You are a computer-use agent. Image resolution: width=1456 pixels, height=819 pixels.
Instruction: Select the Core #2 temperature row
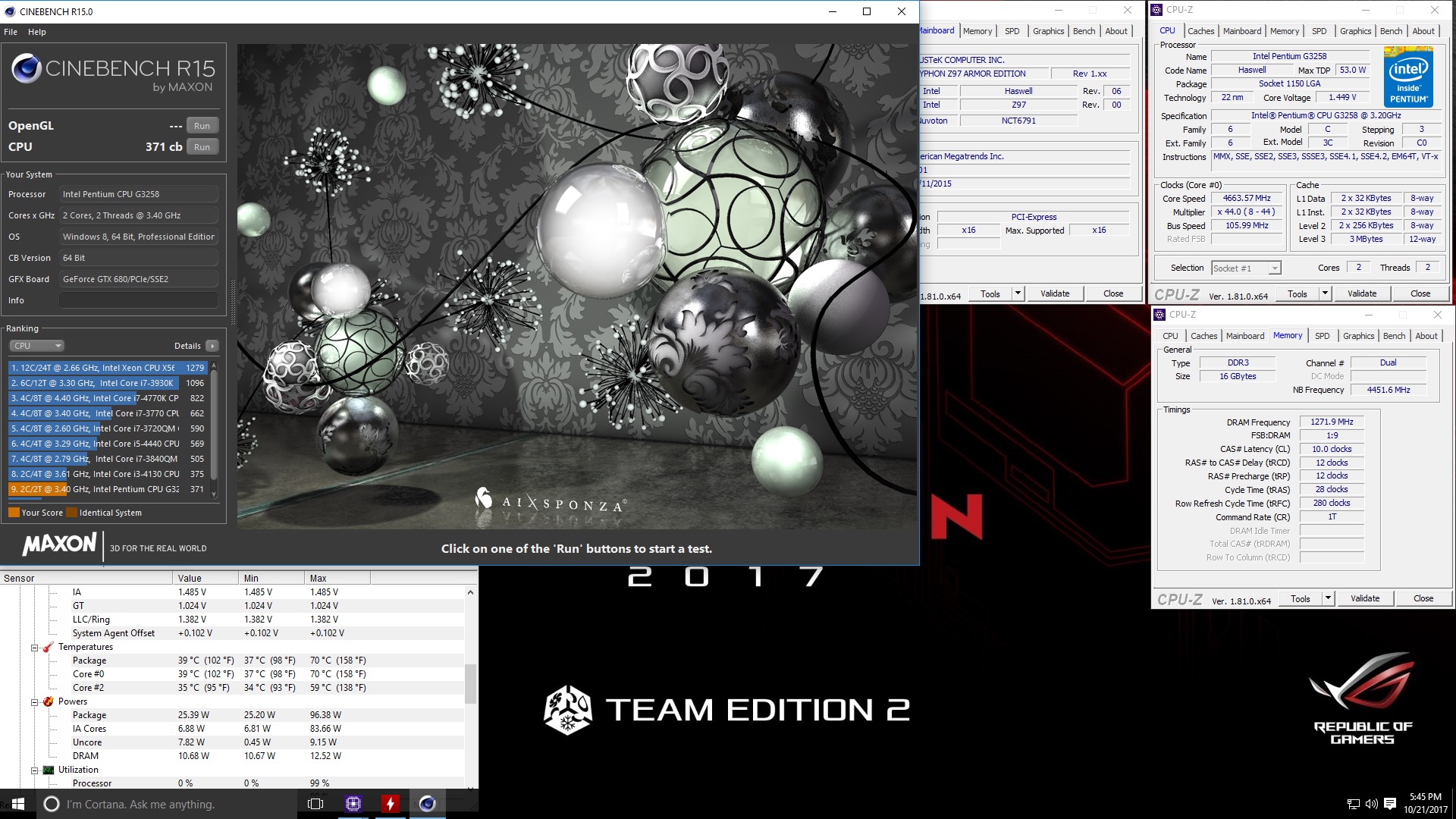point(232,688)
